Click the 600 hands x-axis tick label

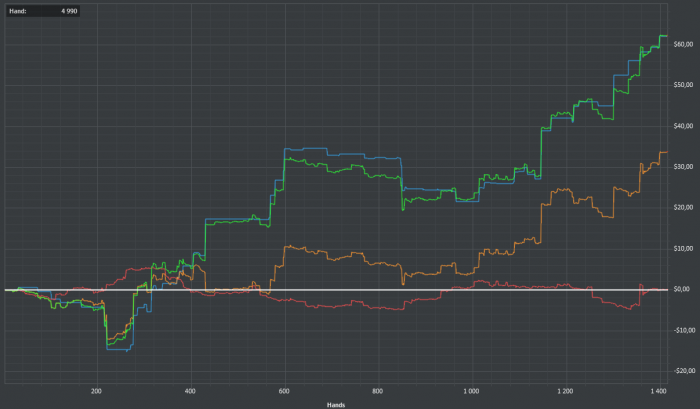tap(284, 391)
